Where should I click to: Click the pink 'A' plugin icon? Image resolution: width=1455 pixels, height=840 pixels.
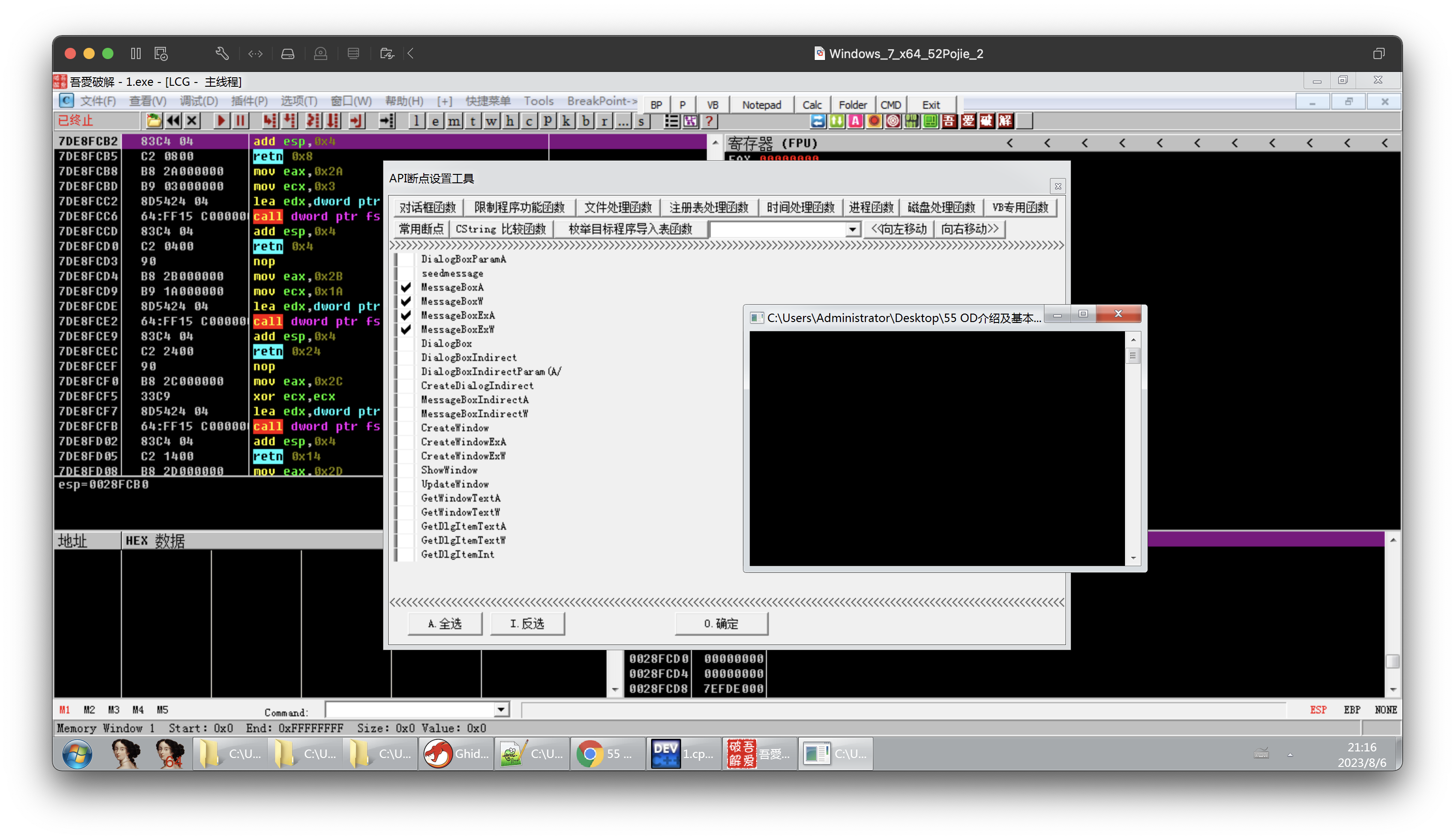click(x=855, y=121)
